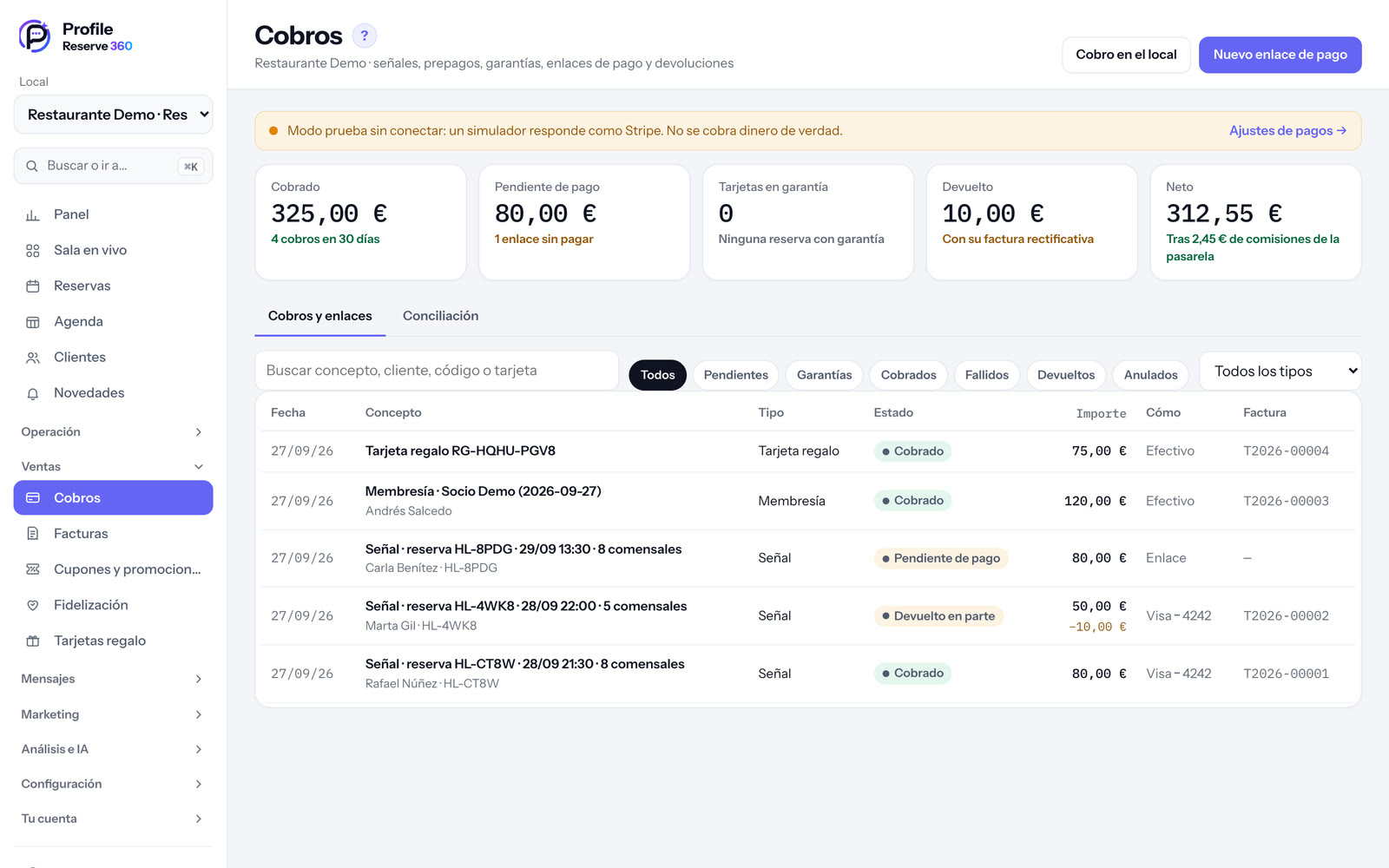Click the Fecha column header
Screen dimensions: 1389x868
(287, 413)
